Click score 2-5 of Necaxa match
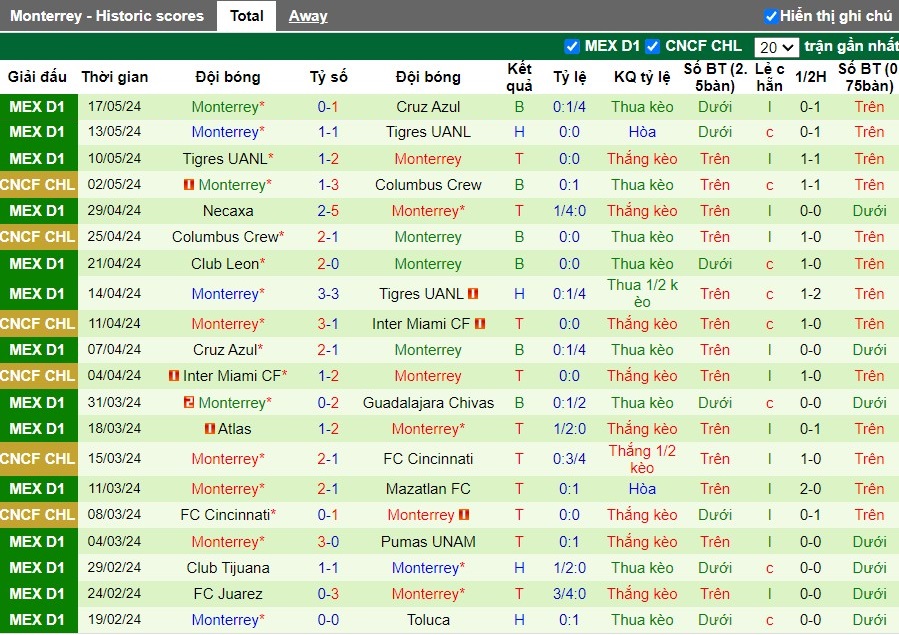Image resolution: width=899 pixels, height=635 pixels. [328, 211]
